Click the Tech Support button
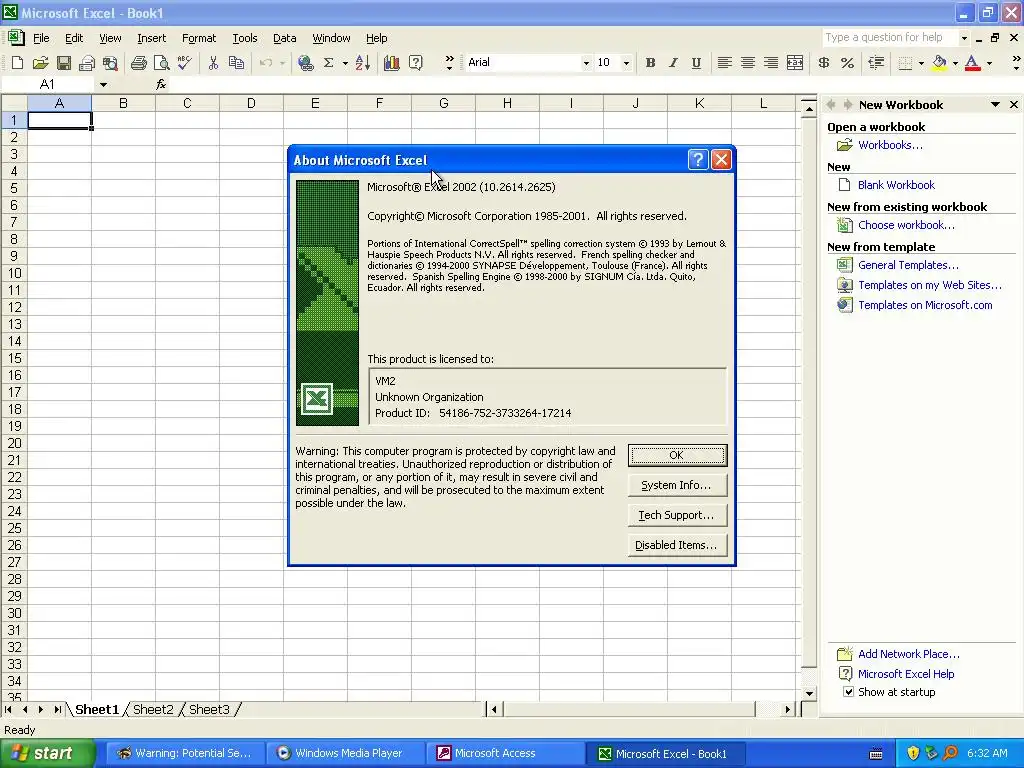1024x768 pixels. (x=677, y=515)
